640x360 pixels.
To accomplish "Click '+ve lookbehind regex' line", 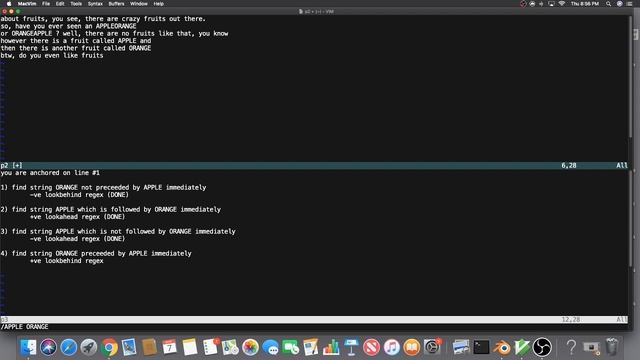I will [x=67, y=261].
